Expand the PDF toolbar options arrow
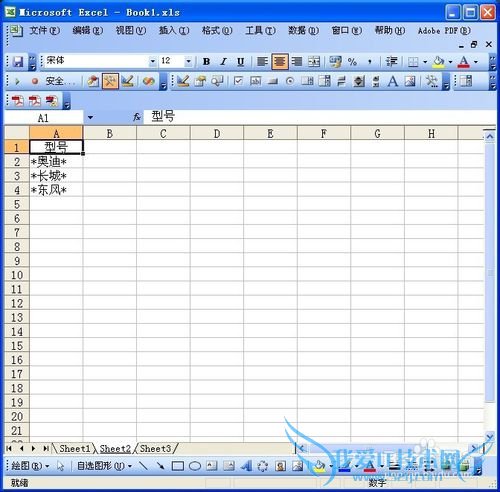500x492 pixels. [x=67, y=101]
